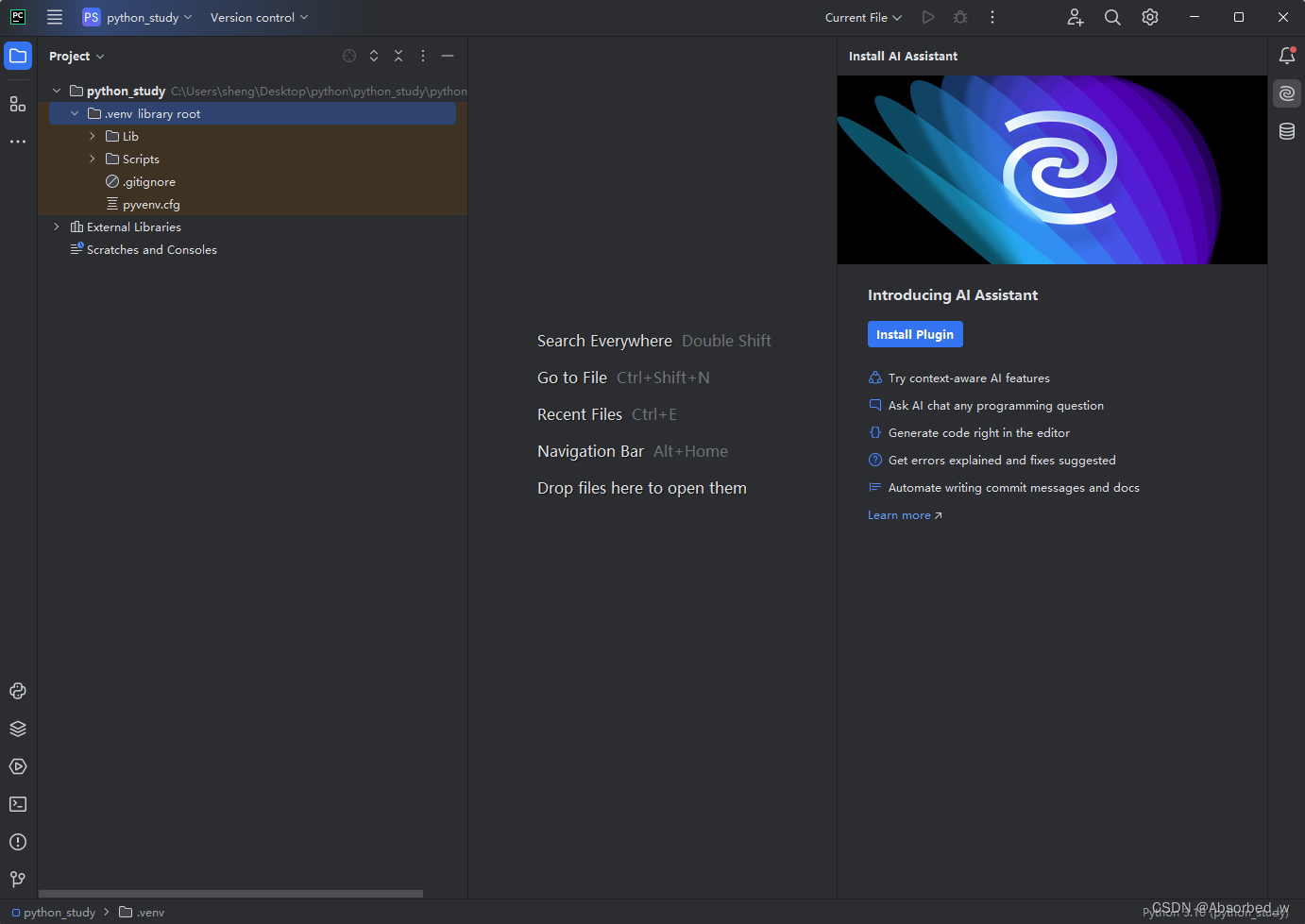
Task: Open Code With Me icon
Action: (1076, 17)
